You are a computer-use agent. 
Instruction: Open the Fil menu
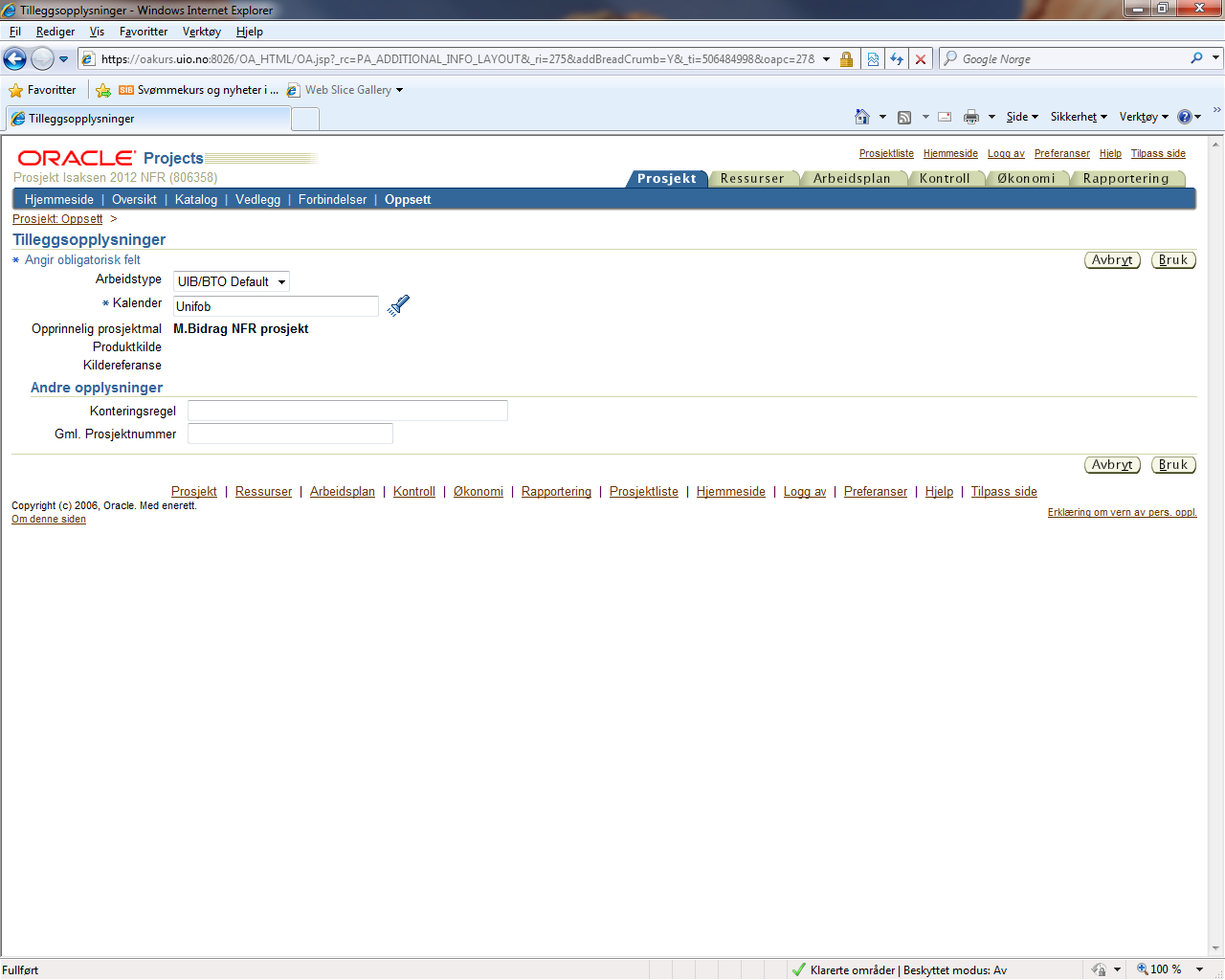tap(15, 32)
